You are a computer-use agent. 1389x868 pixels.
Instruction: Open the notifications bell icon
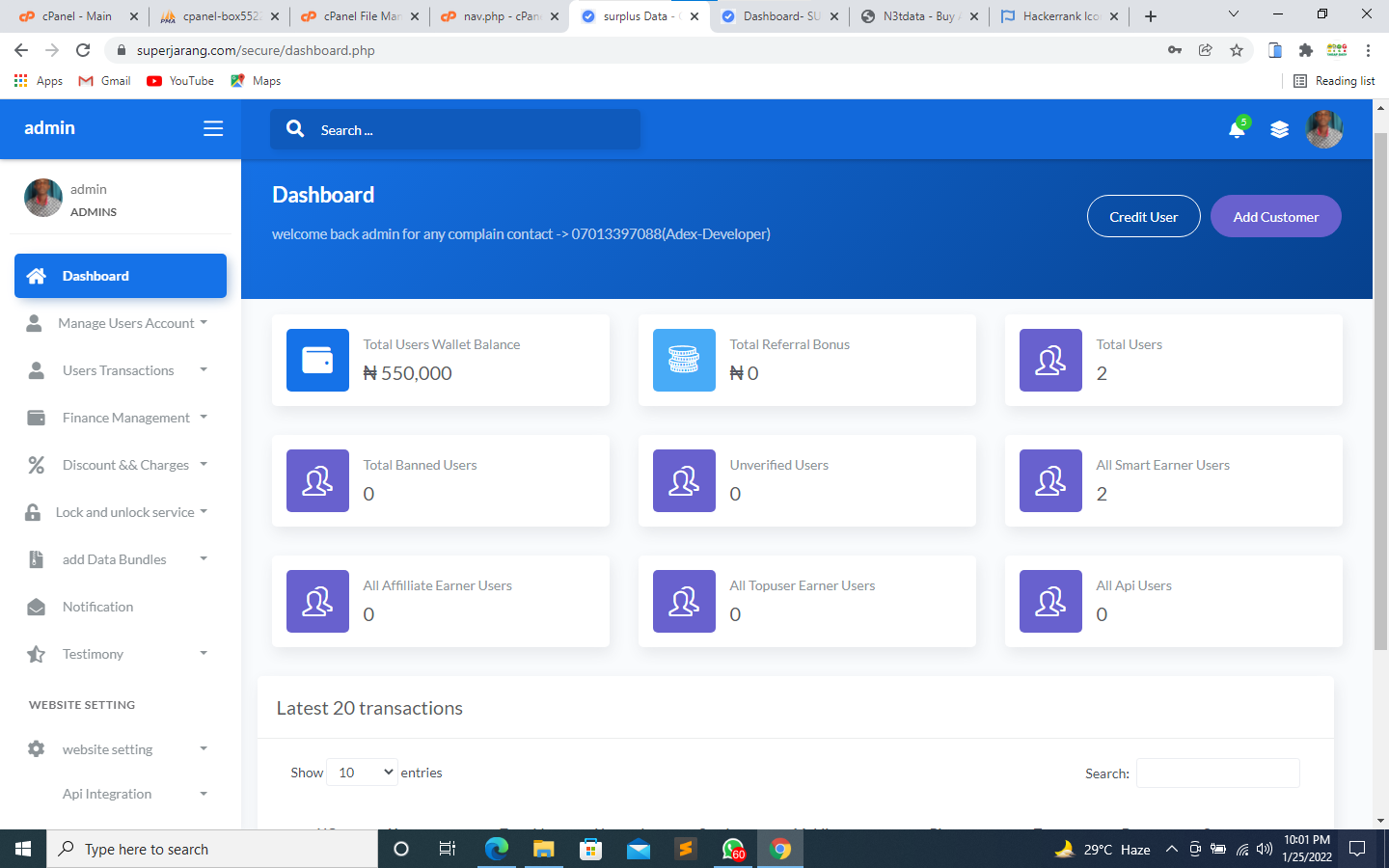1237,129
